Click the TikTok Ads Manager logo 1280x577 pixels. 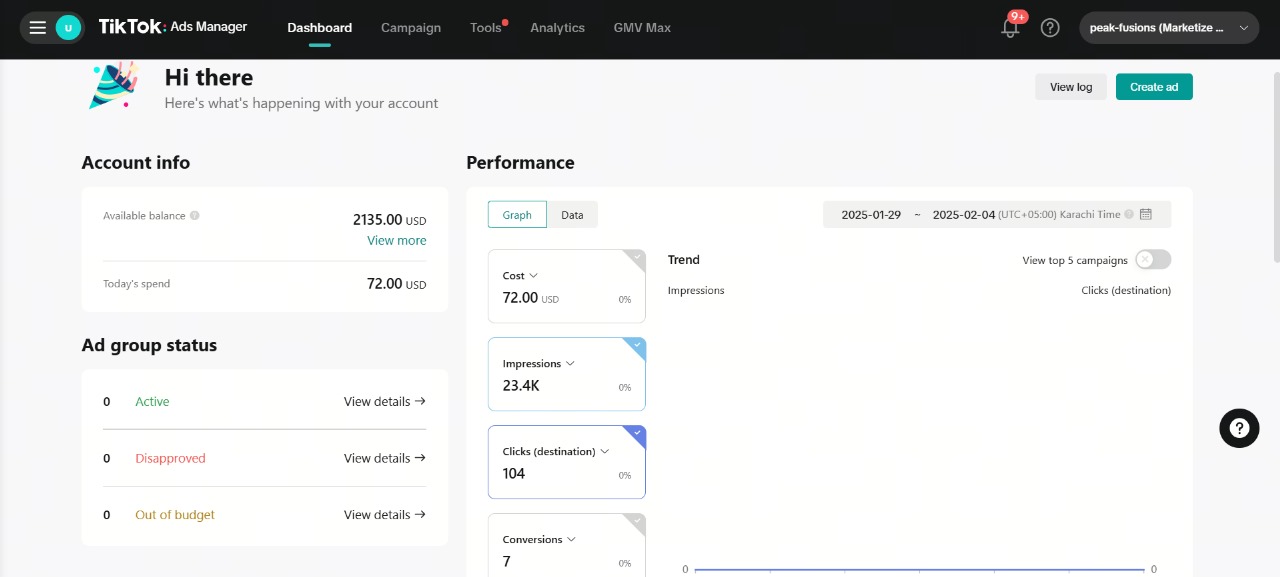tap(173, 27)
